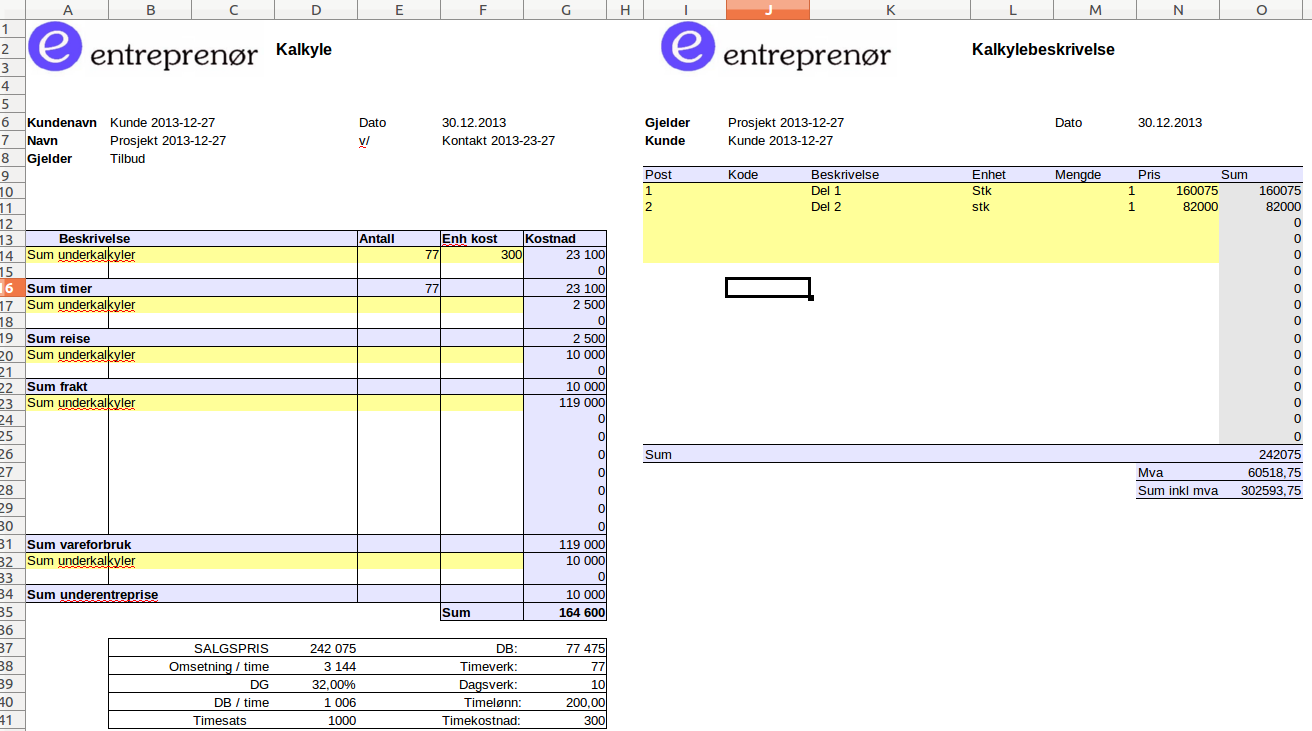Select the Enh kost header cell
1312x731 pixels.
pos(482,239)
